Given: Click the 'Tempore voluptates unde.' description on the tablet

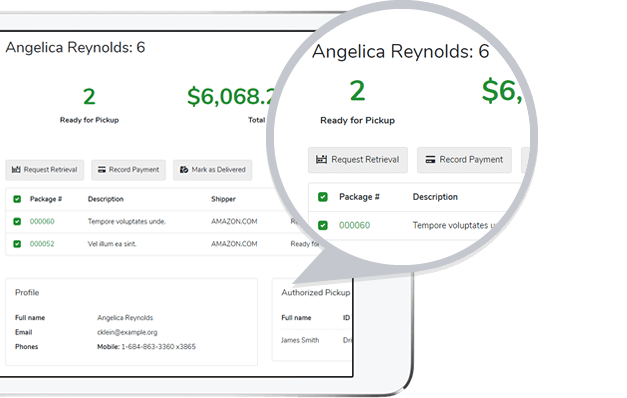Looking at the screenshot, I should coord(127,222).
